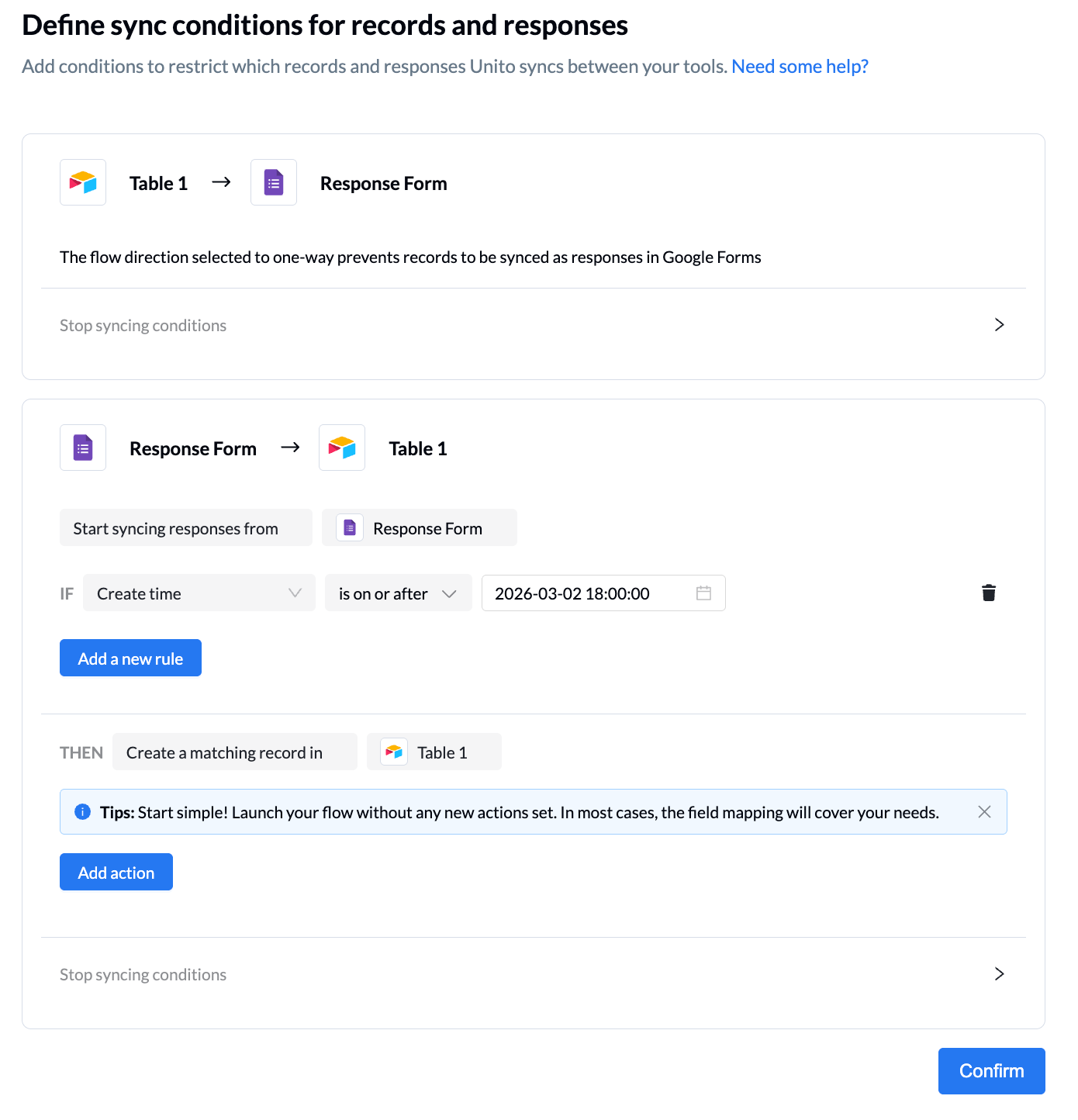Click Airtable icon in first flow header
Image resolution: width=1078 pixels, height=1120 pixels.
point(83,182)
